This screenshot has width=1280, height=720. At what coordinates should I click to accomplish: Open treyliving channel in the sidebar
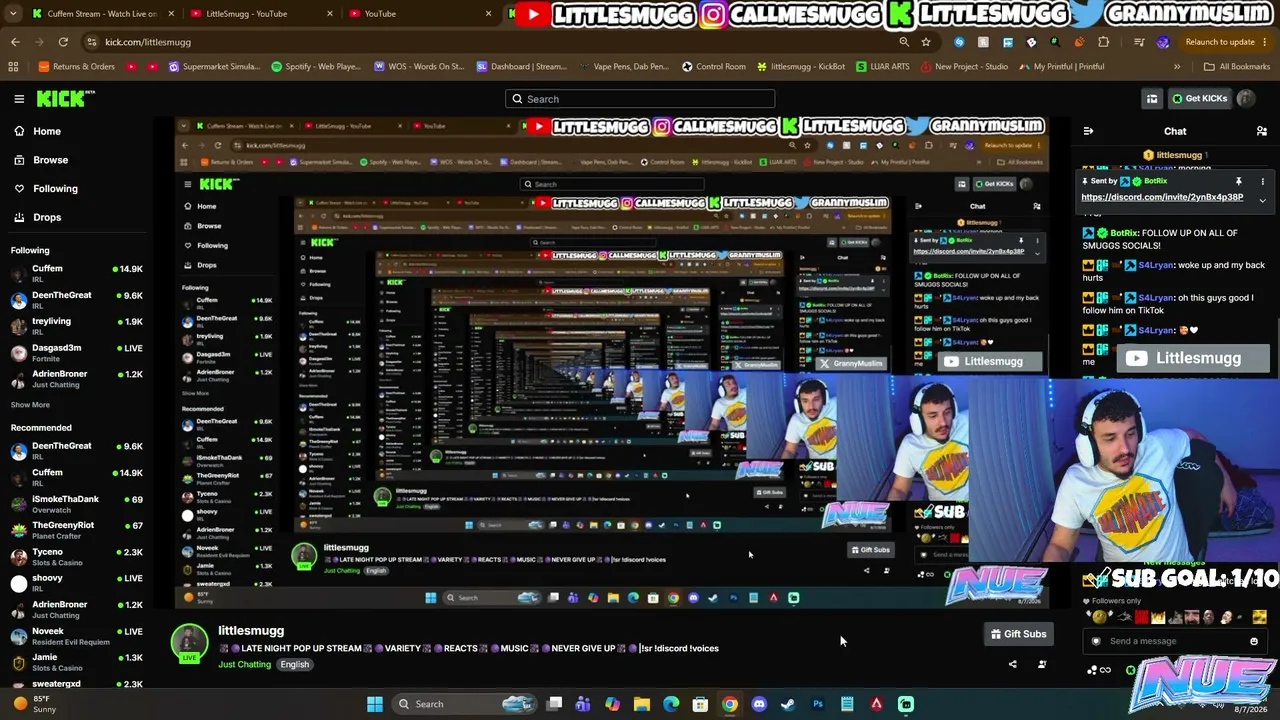click(76, 326)
